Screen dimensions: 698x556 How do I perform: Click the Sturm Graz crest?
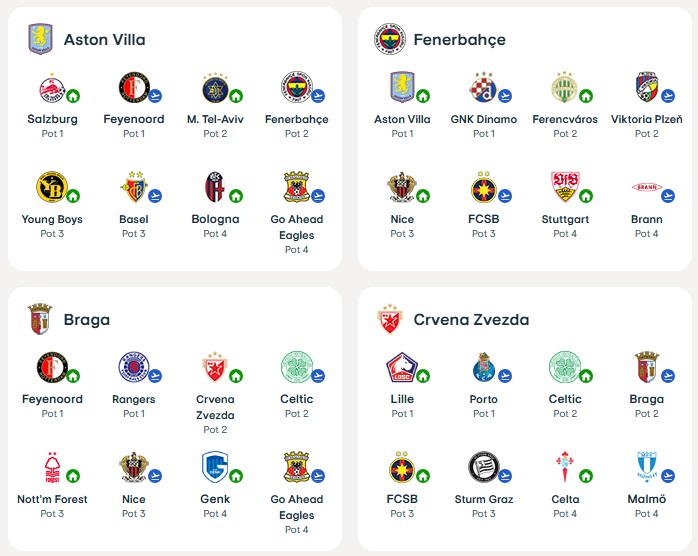tap(483, 468)
